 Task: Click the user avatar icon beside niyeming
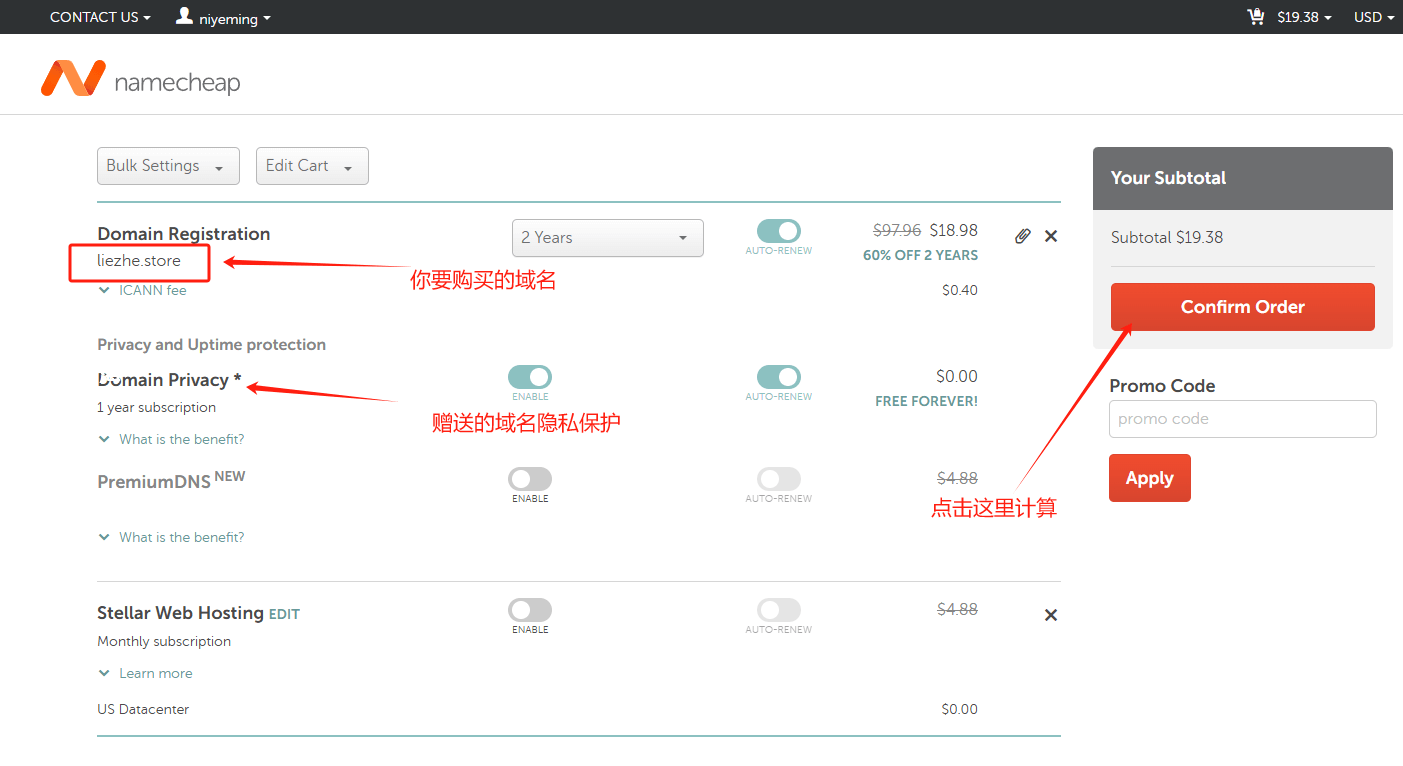coord(184,16)
